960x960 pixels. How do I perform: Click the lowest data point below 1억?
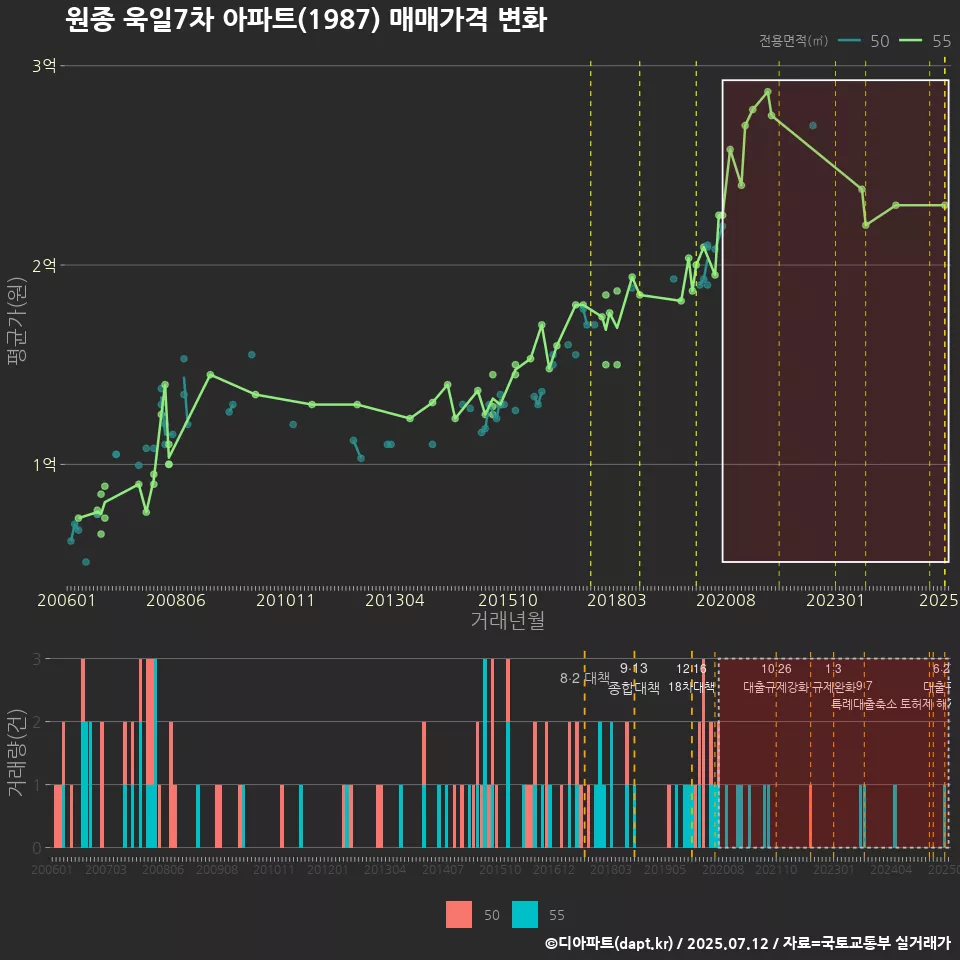86,562
